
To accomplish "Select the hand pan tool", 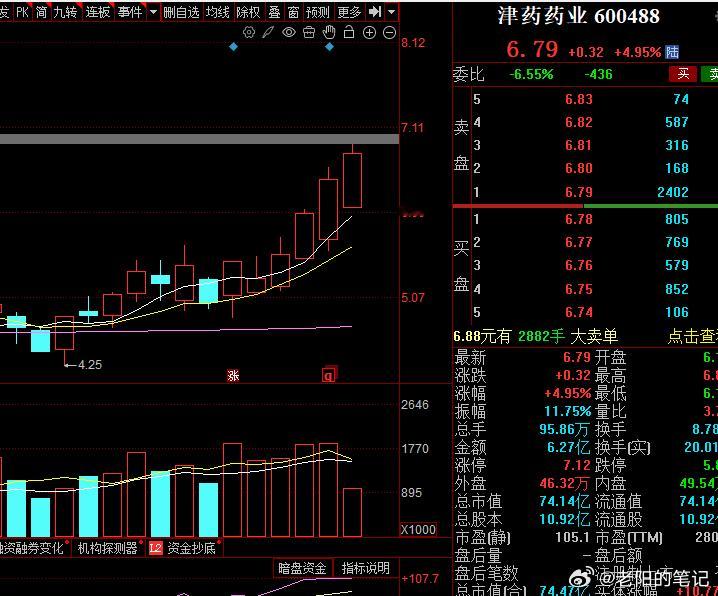I will point(329,33).
